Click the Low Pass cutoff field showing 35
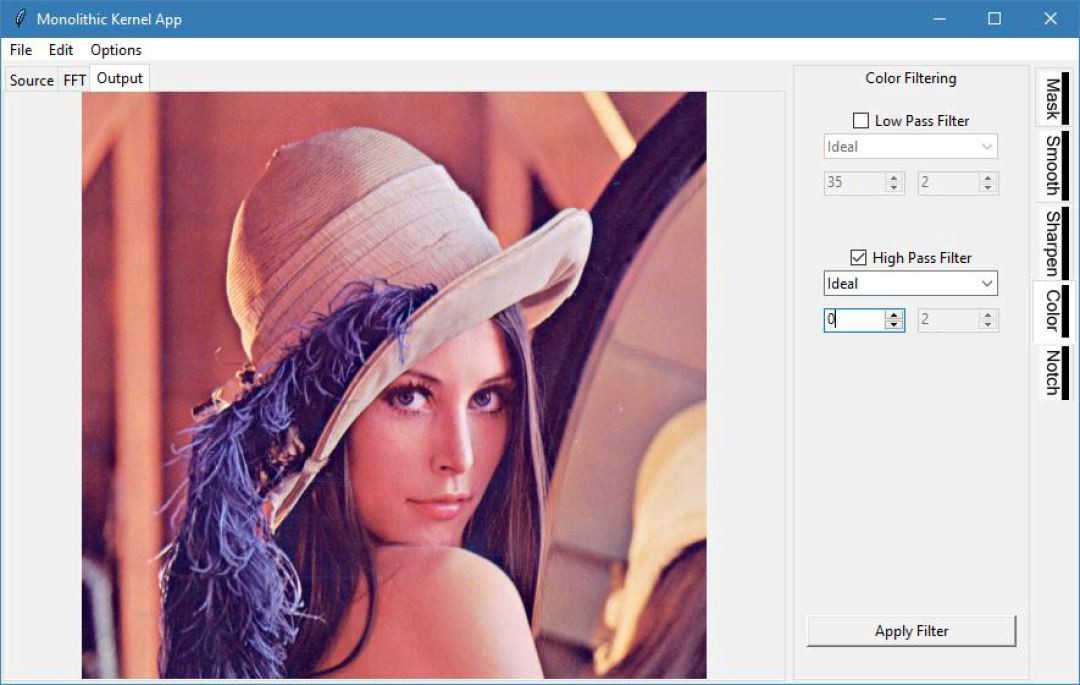 click(x=854, y=182)
